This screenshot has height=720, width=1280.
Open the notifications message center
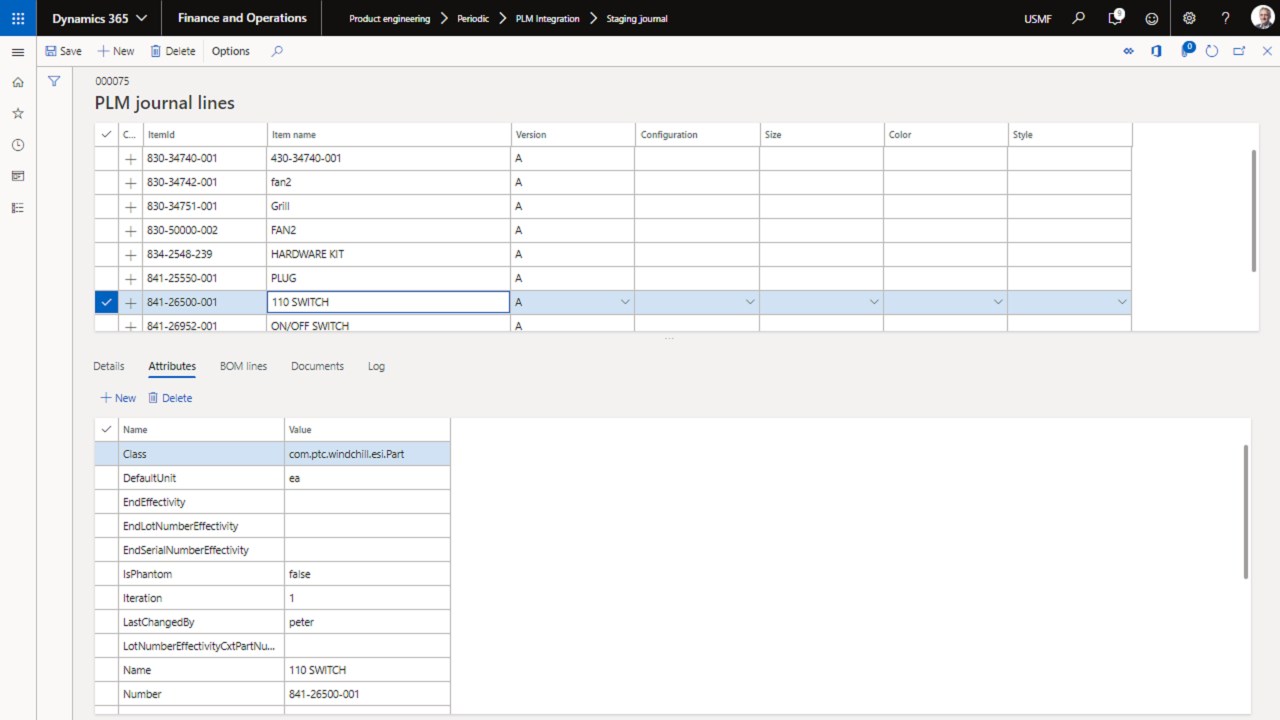pos(1116,18)
